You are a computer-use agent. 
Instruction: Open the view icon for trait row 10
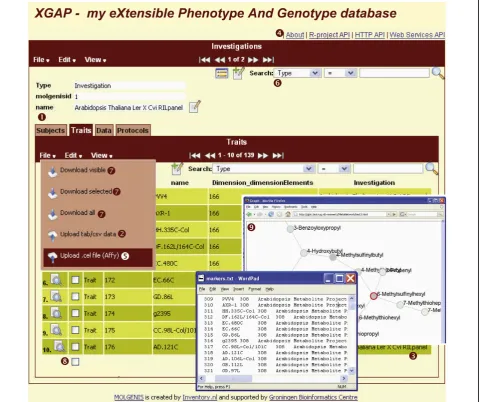[x=60, y=346]
